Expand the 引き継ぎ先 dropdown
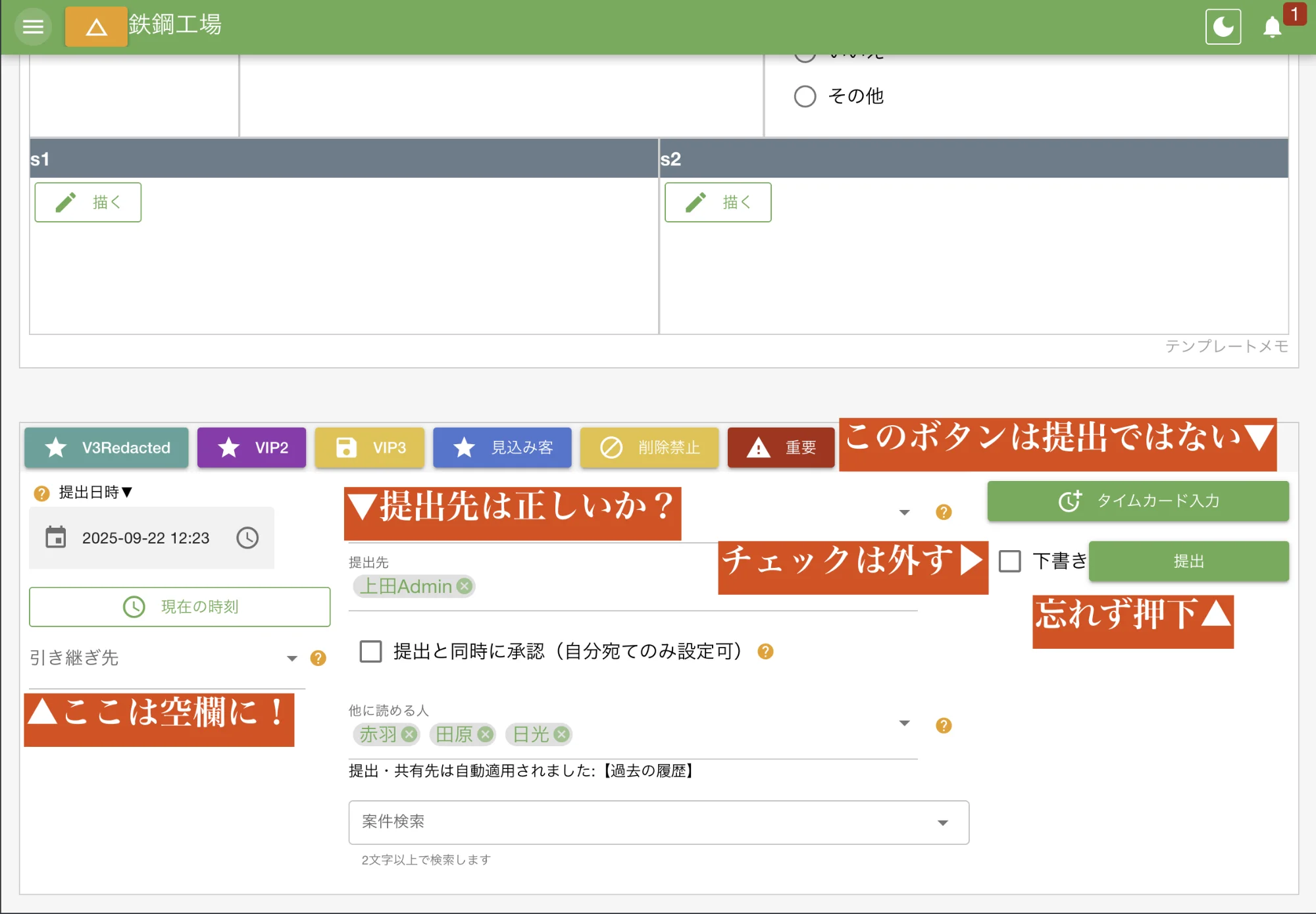 (291, 658)
